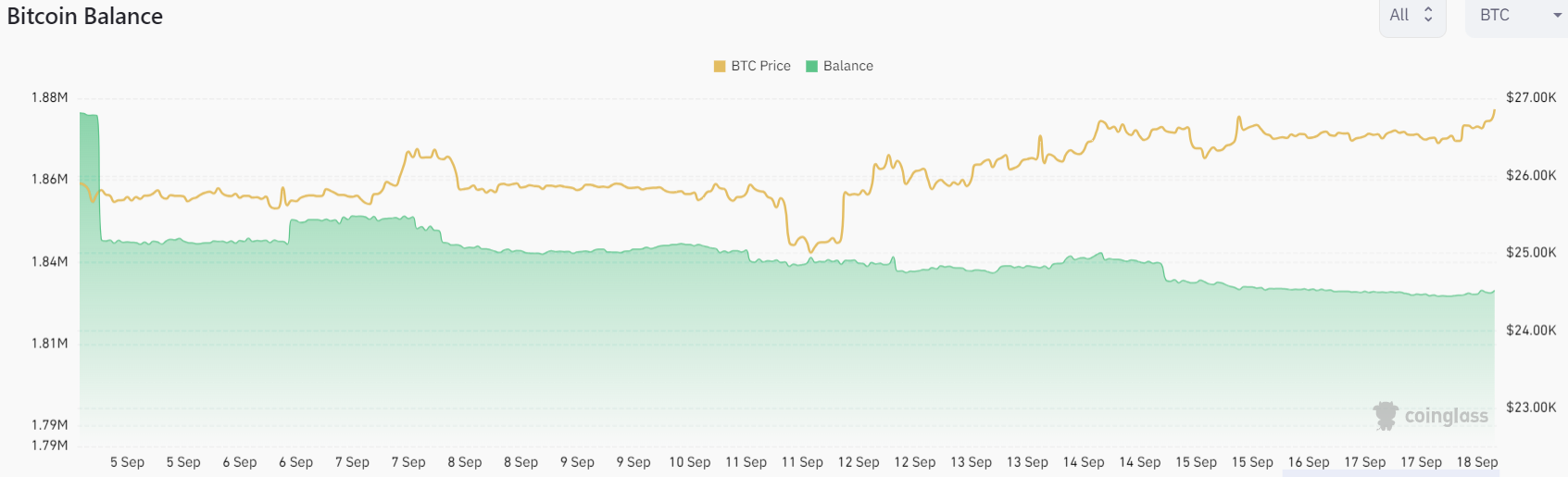Click the yellow BTC Price swatch
Screen dimensions: 1568x477
coord(720,66)
